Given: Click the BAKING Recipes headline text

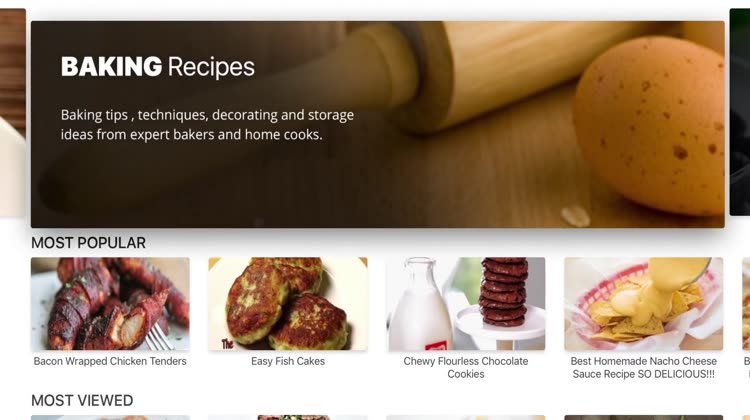Looking at the screenshot, I should (x=158, y=67).
